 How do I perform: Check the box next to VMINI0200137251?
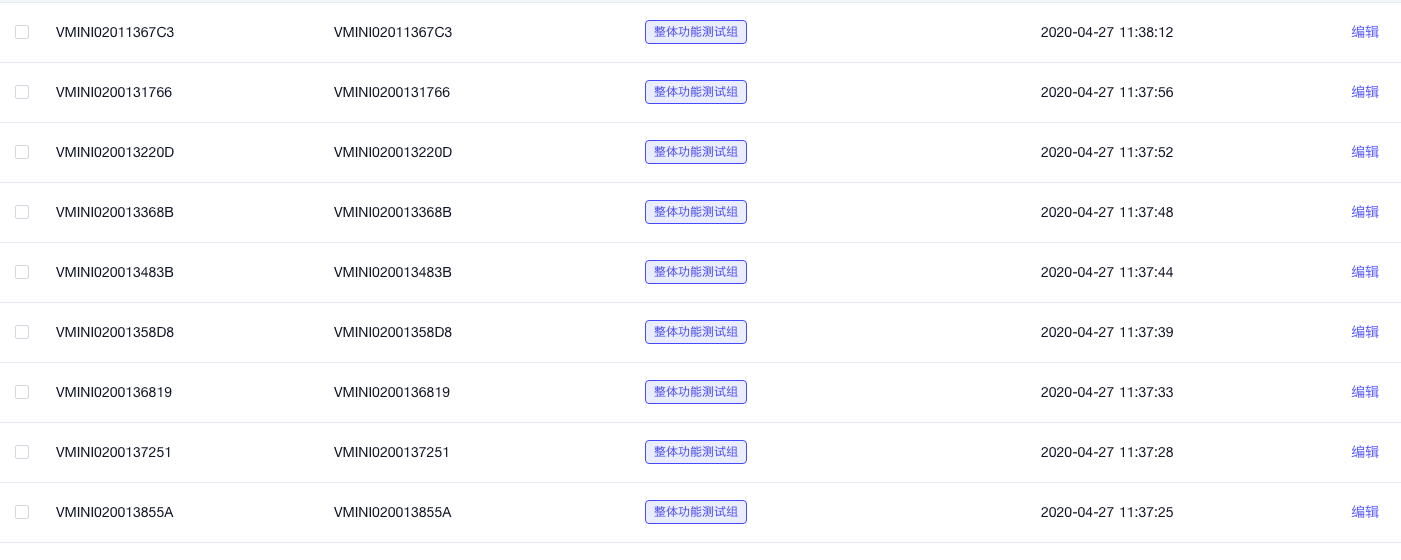22,452
